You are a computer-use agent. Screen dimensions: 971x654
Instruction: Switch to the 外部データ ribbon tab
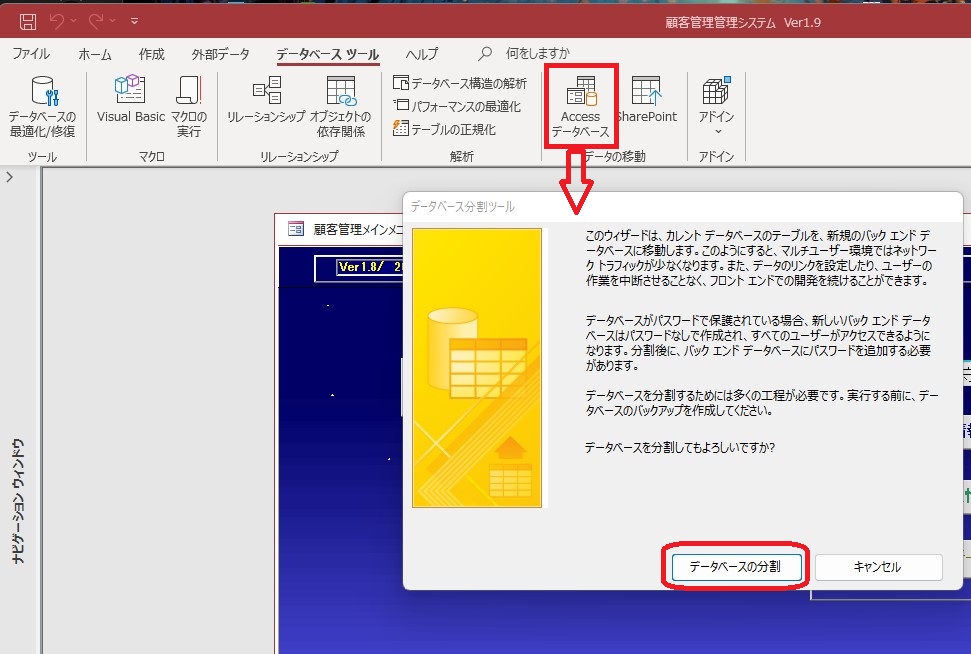coord(220,54)
